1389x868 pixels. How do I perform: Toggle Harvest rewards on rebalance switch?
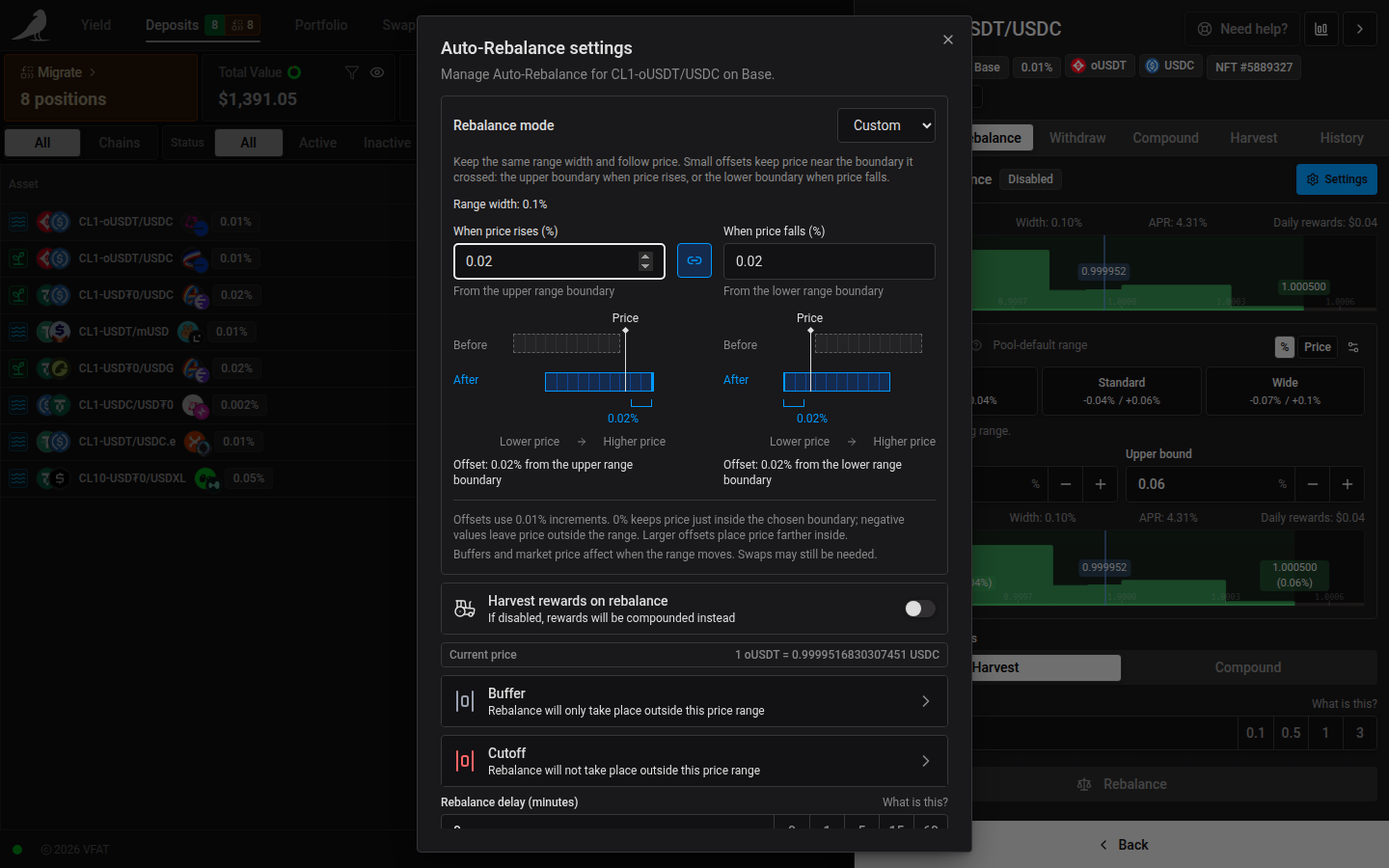tap(920, 609)
